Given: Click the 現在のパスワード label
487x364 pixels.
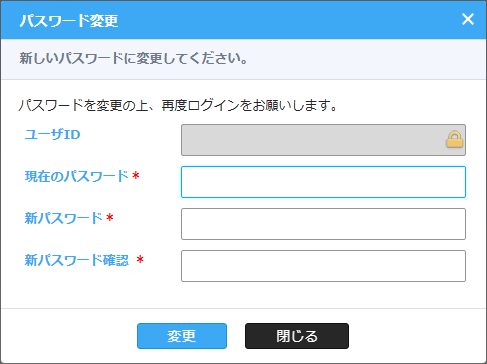Looking at the screenshot, I should tap(77, 176).
